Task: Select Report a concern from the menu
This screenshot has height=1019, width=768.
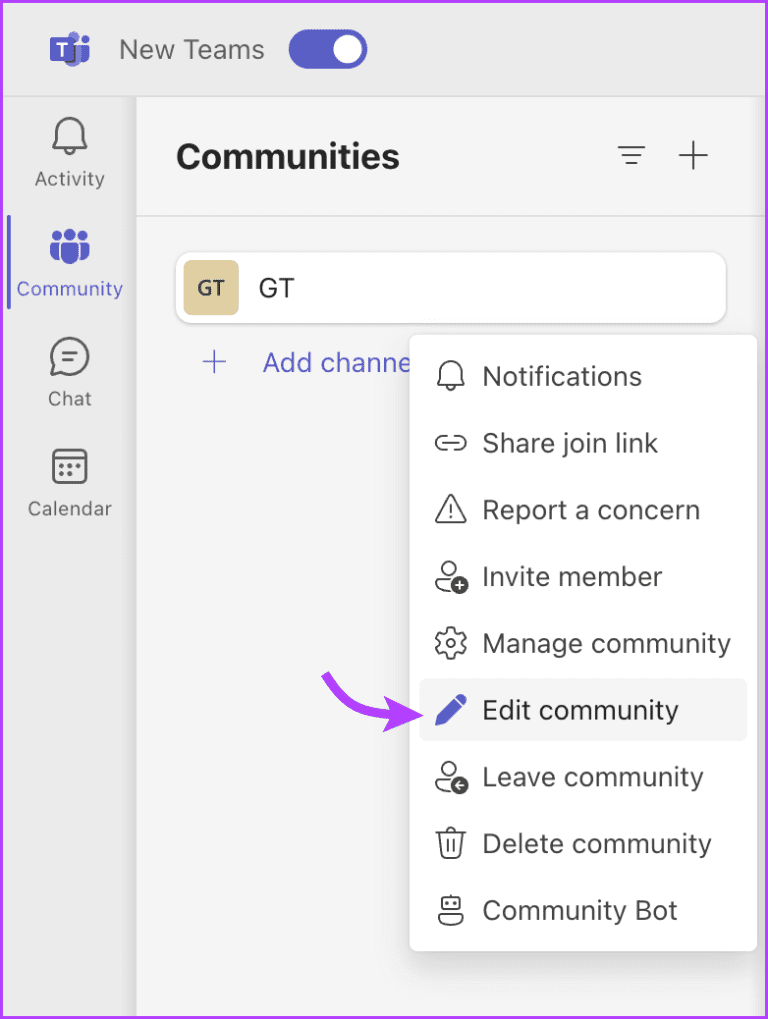Action: coord(591,510)
